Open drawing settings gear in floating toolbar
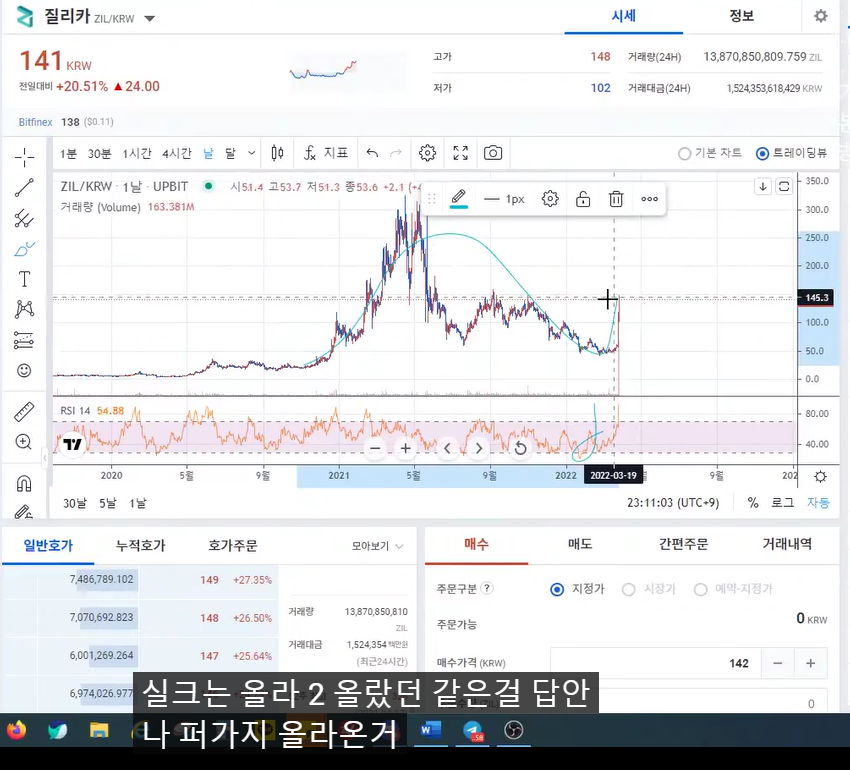850x770 pixels. [550, 199]
